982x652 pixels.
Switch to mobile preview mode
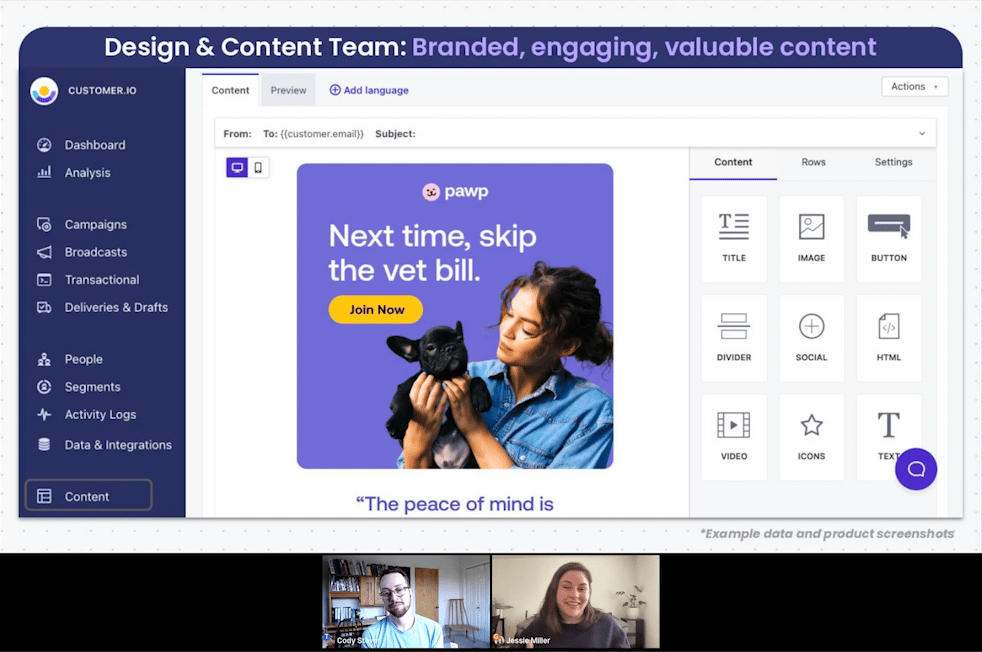pos(258,167)
